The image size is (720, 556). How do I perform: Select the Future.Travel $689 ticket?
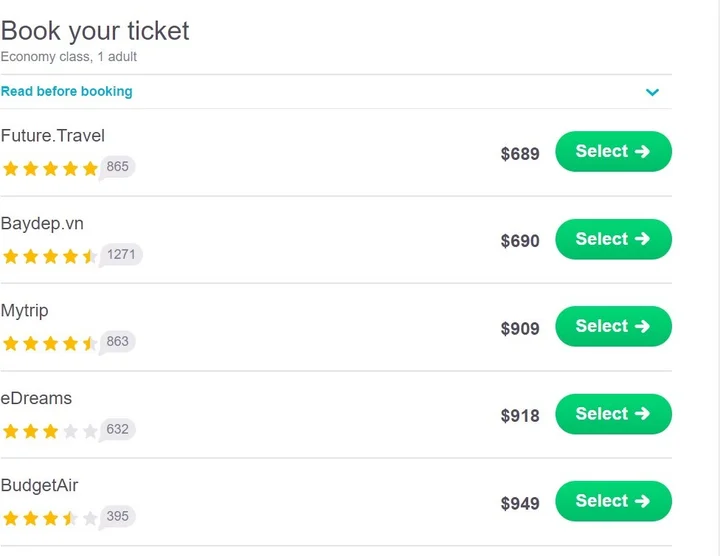click(613, 152)
